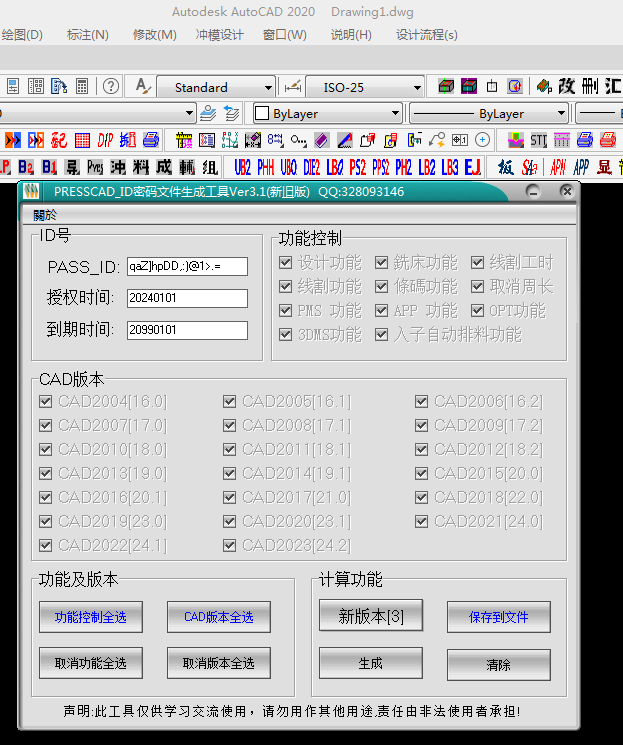Screen dimensions: 623x745
Task: Click the 生成 button
Action: click(371, 663)
